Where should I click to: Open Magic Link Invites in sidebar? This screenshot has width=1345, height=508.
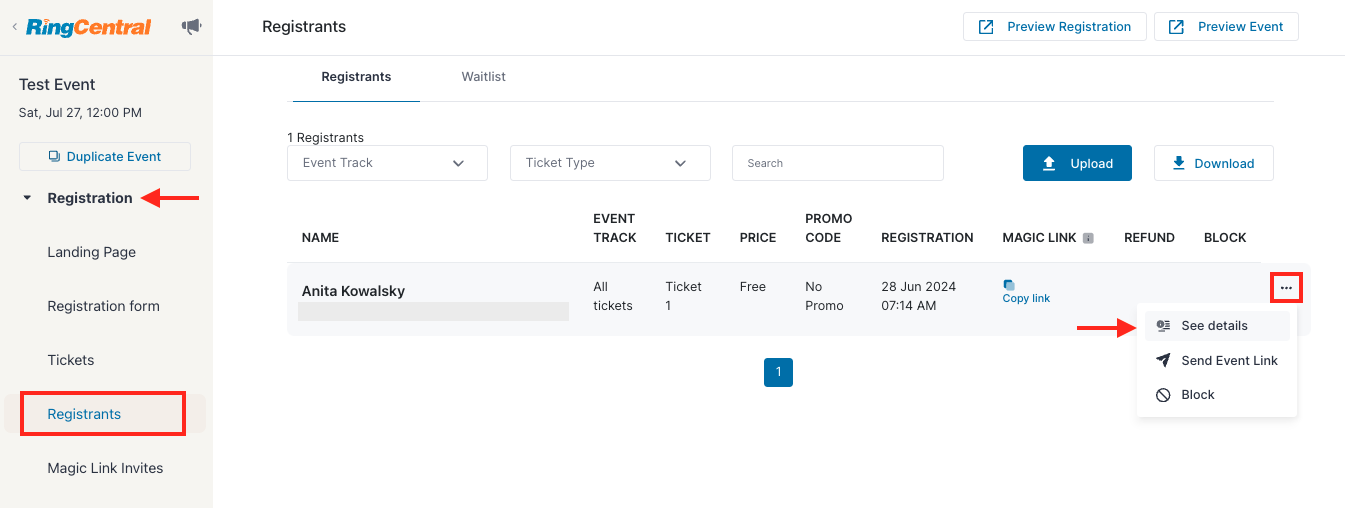pyautogui.click(x=105, y=468)
